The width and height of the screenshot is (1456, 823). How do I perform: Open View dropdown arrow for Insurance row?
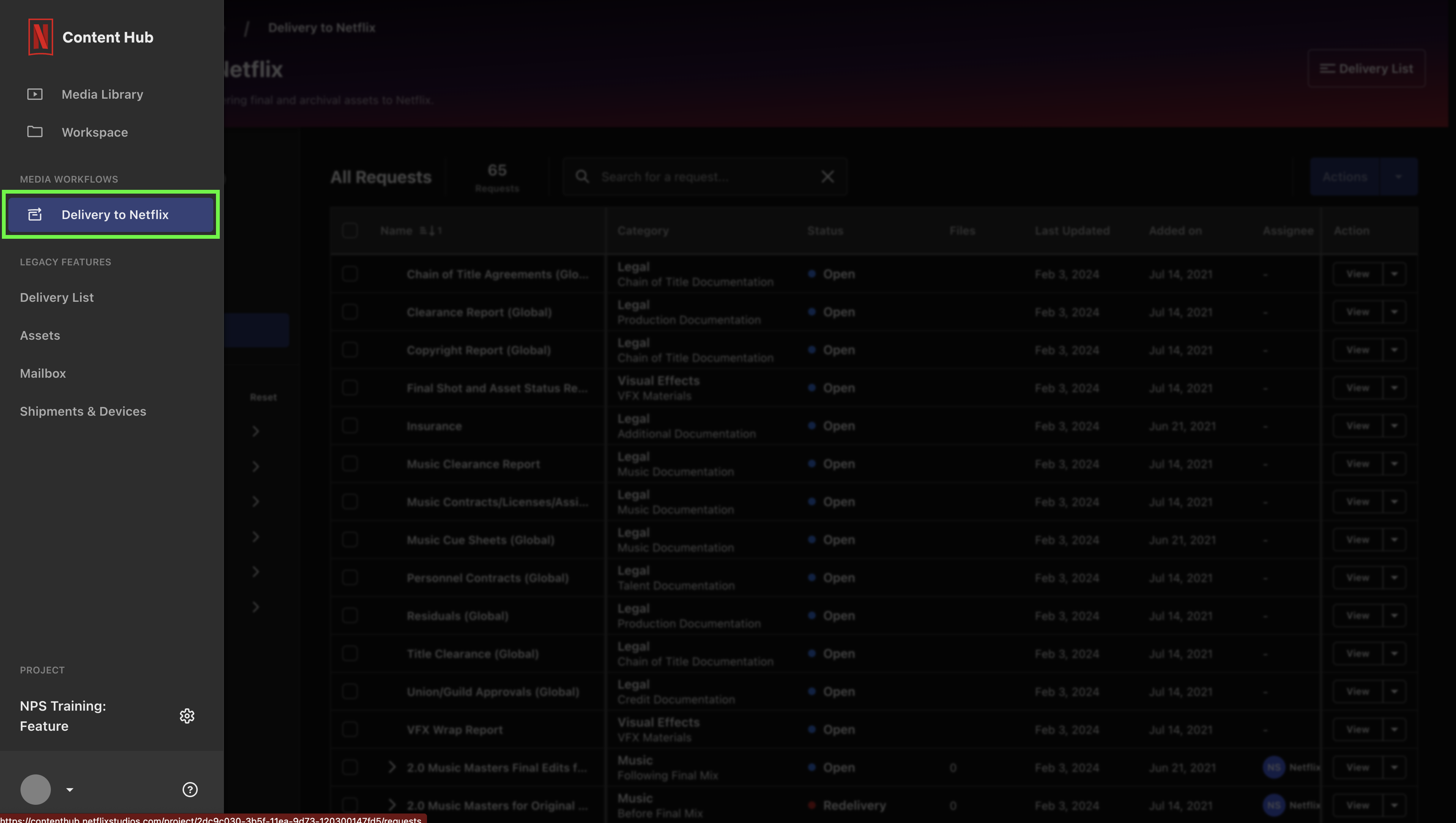click(1395, 426)
